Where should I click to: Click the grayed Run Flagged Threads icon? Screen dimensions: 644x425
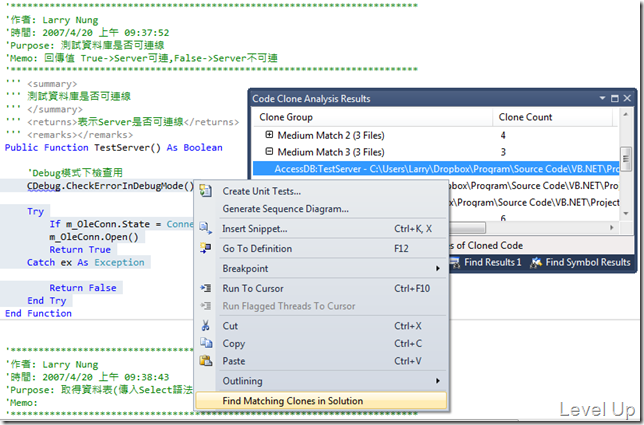click(x=205, y=306)
